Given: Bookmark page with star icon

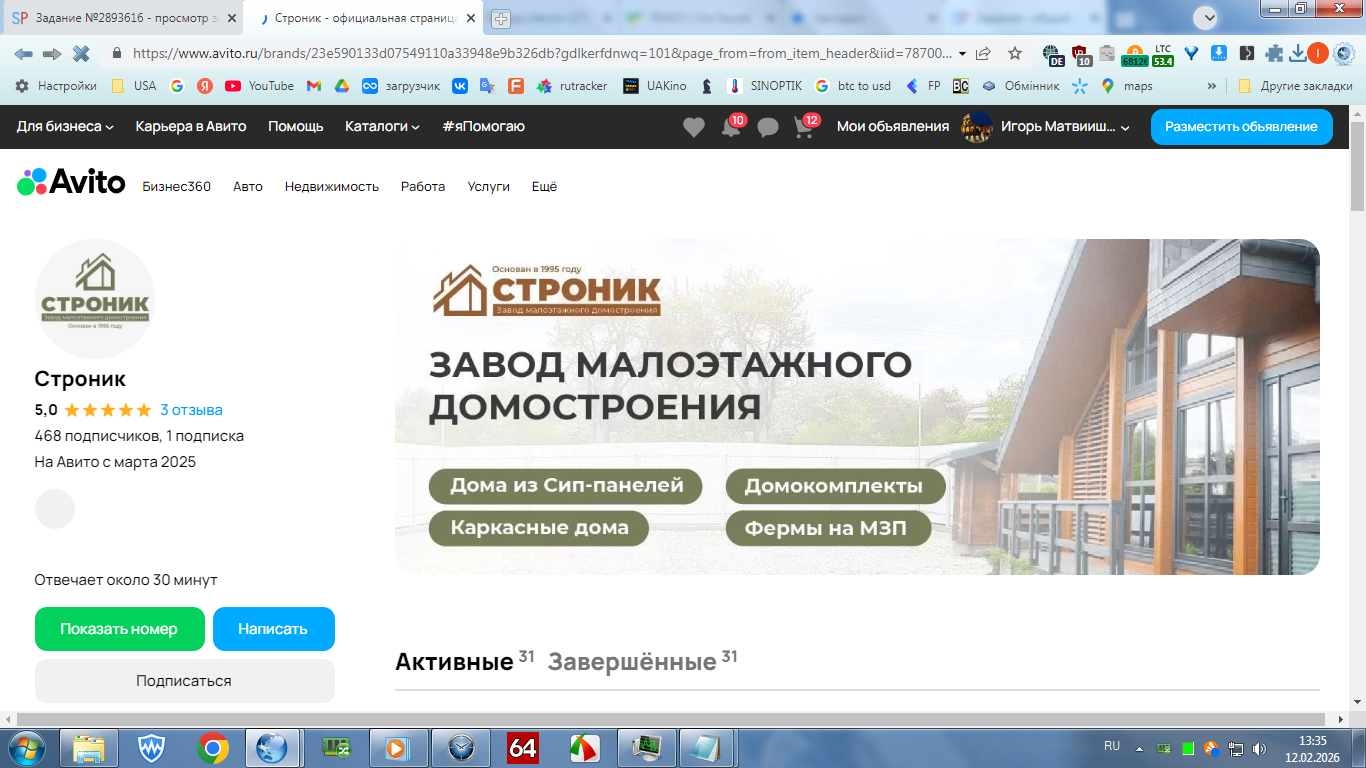Looking at the screenshot, I should [1015, 54].
